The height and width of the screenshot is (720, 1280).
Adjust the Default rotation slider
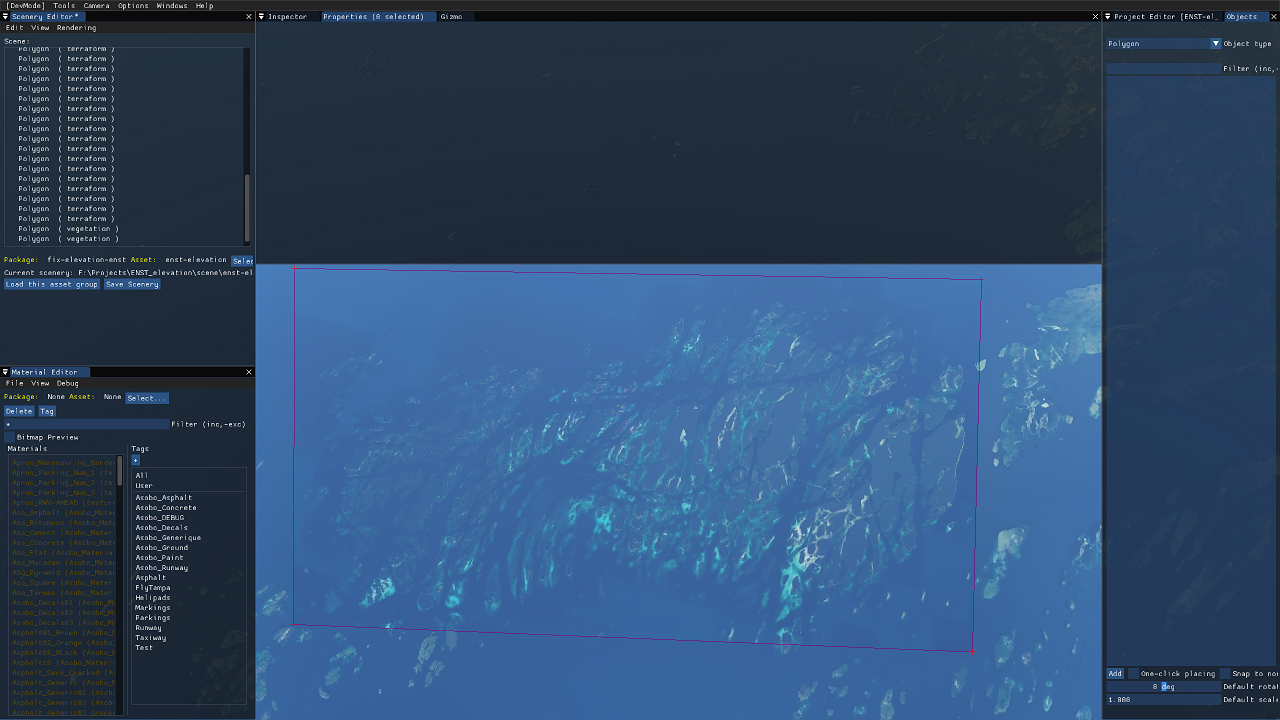[1163, 686]
